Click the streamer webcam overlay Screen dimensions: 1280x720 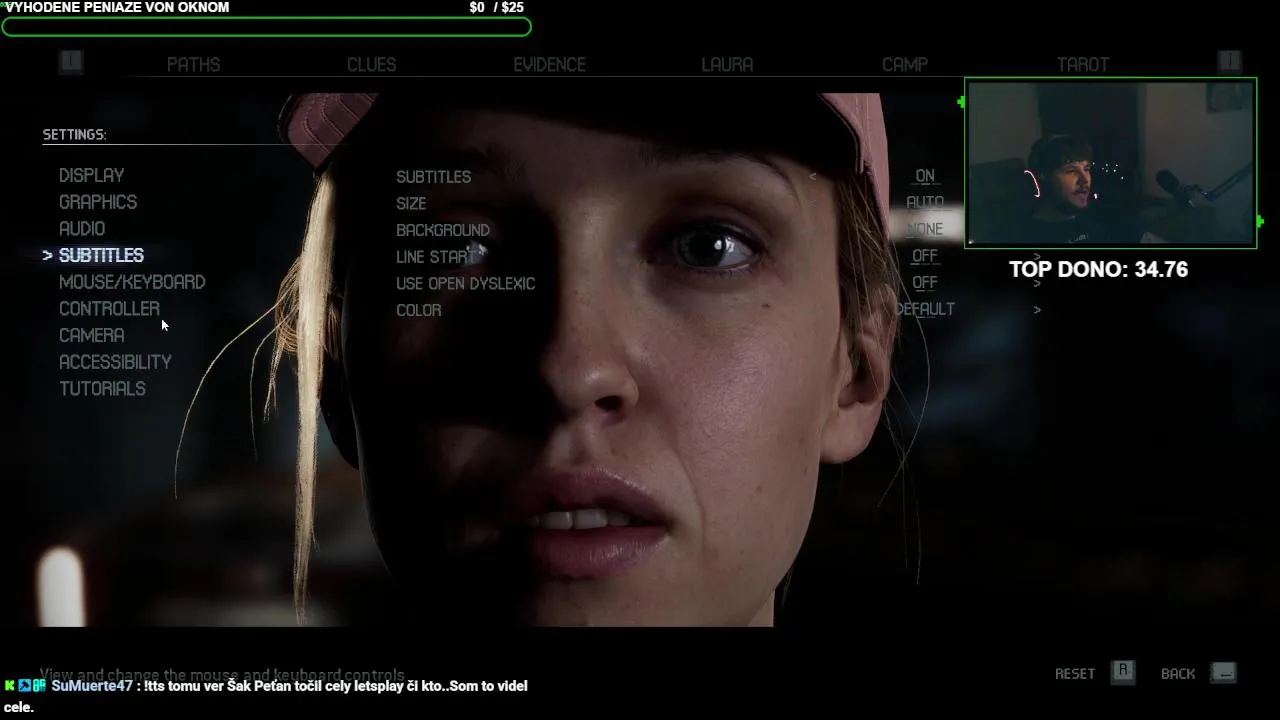point(1110,163)
